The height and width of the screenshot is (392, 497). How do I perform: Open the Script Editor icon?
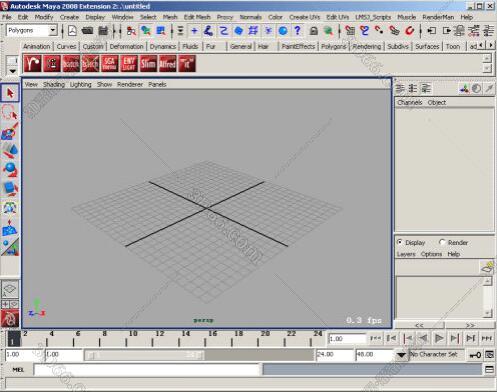point(489,369)
